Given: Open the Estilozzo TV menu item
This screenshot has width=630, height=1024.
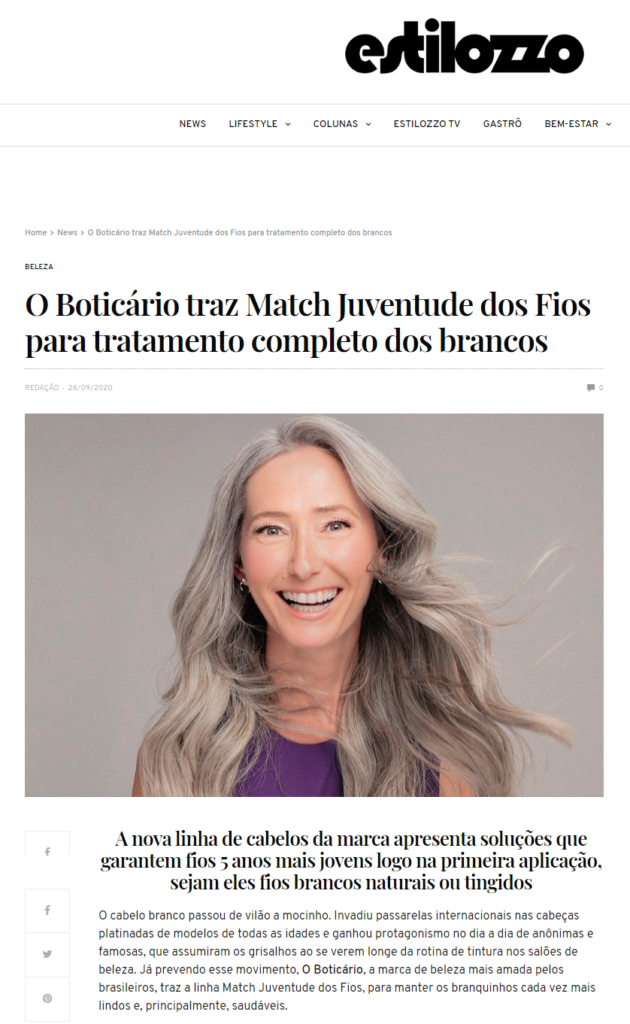Looking at the screenshot, I should pos(426,123).
